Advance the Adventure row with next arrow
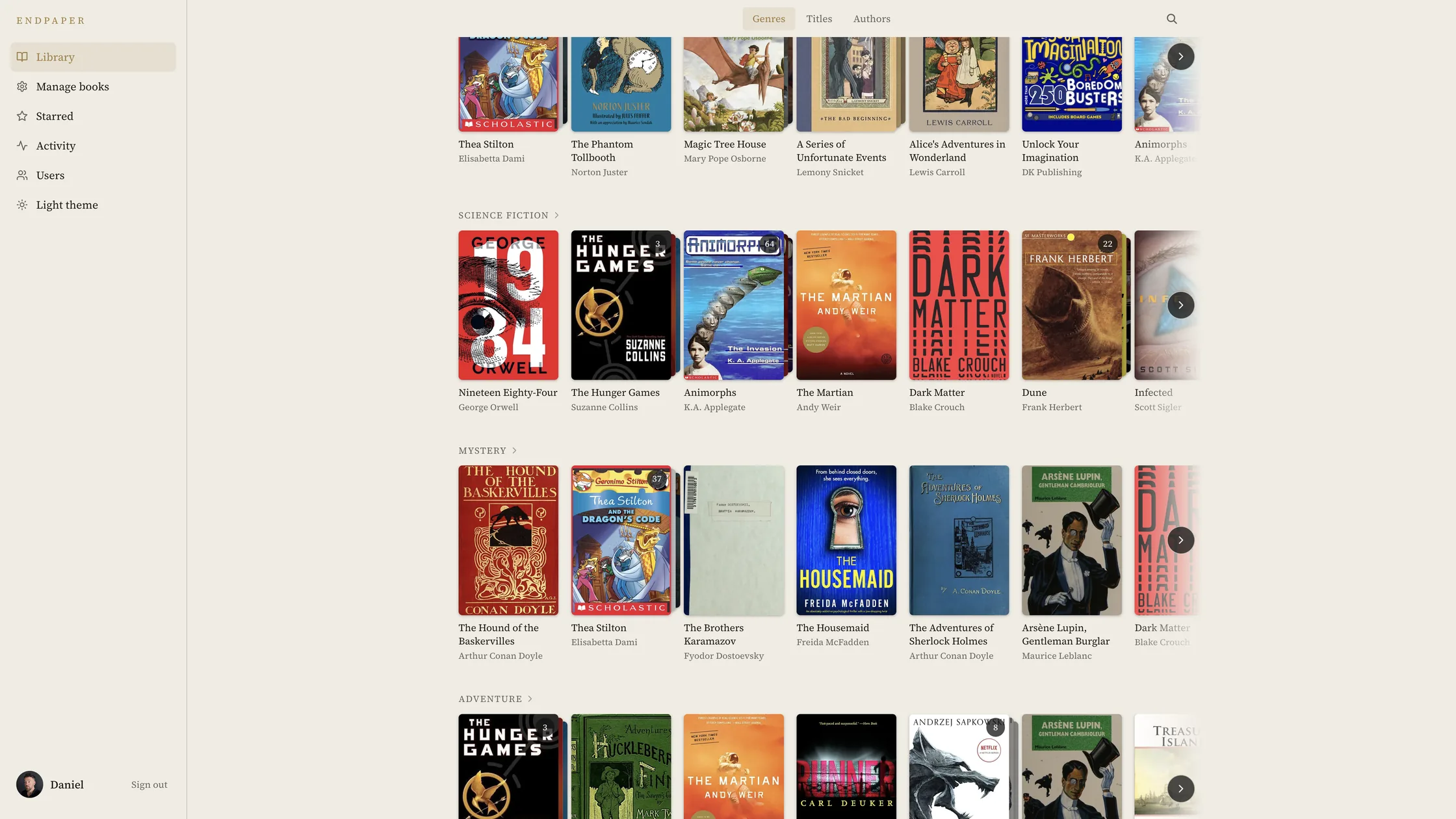Image resolution: width=1456 pixels, height=819 pixels. [1180, 788]
